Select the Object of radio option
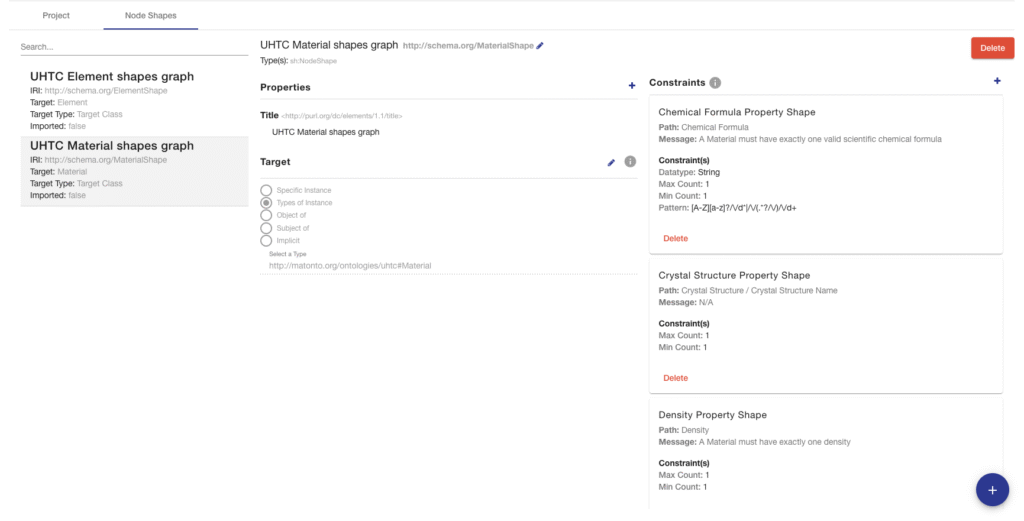The image size is (1024, 521). pos(266,215)
